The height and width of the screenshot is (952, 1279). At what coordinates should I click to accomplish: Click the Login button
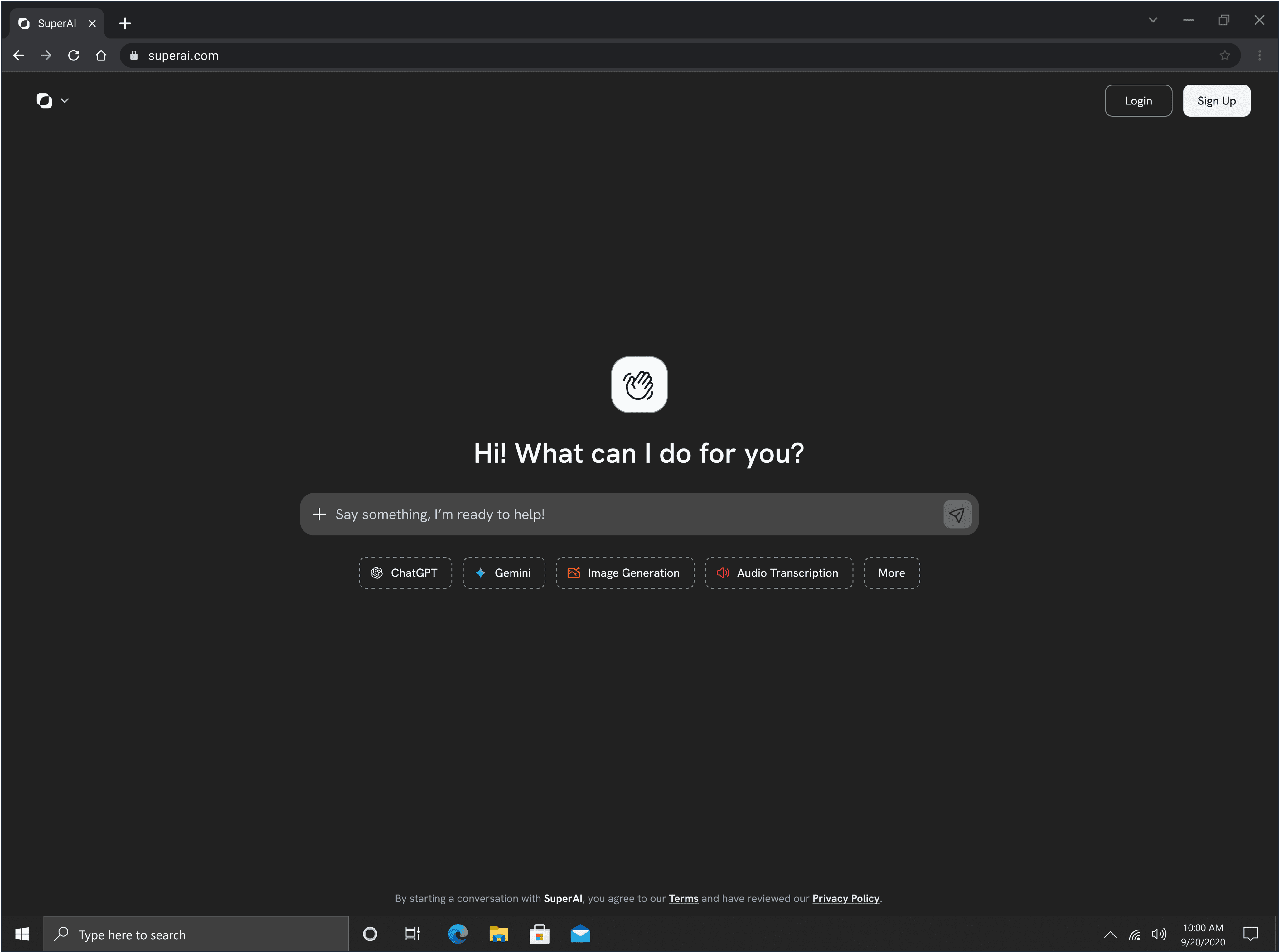(x=1138, y=101)
